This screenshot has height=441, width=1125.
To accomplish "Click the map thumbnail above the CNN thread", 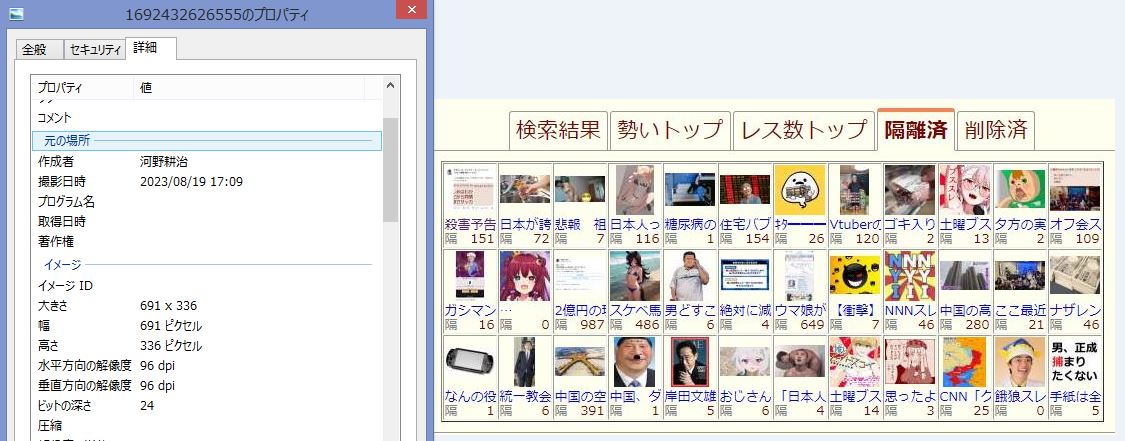I will coord(965,362).
